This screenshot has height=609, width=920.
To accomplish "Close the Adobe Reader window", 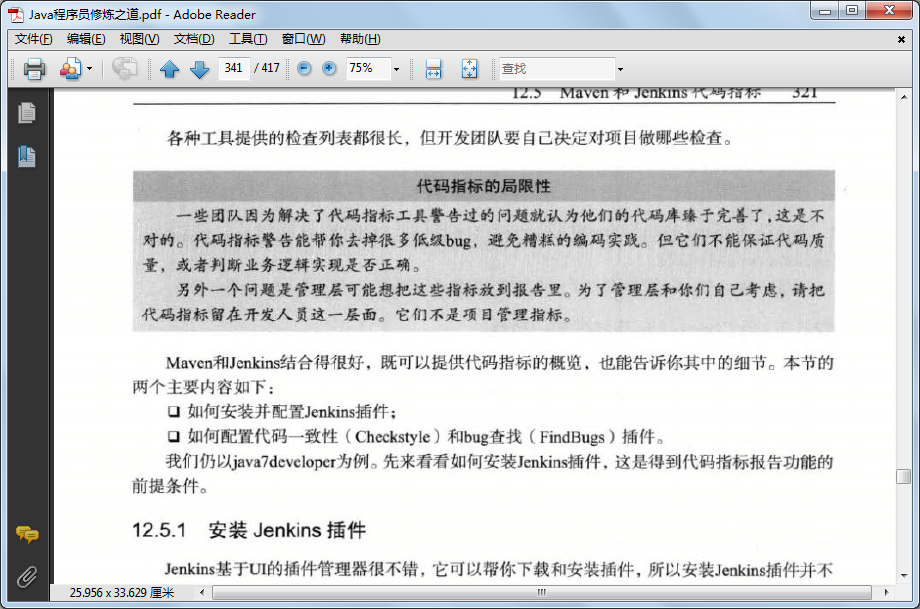I will tap(889, 11).
